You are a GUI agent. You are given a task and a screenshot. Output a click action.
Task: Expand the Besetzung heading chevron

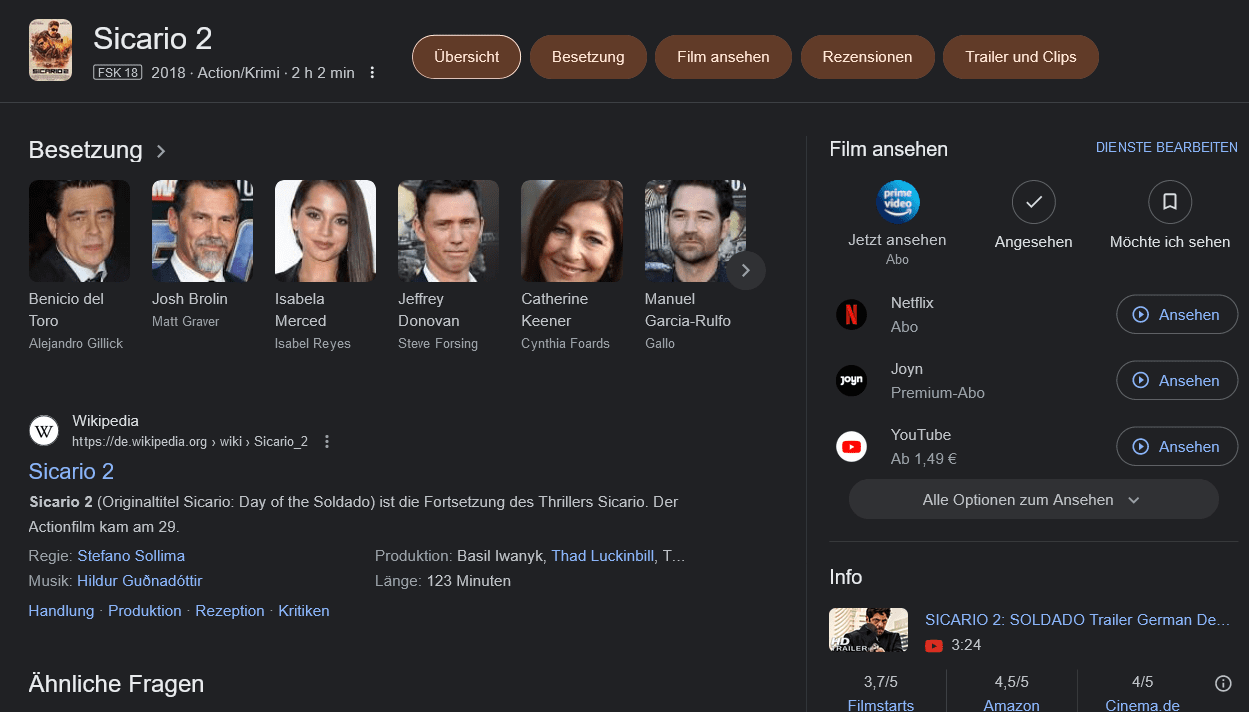point(161,151)
